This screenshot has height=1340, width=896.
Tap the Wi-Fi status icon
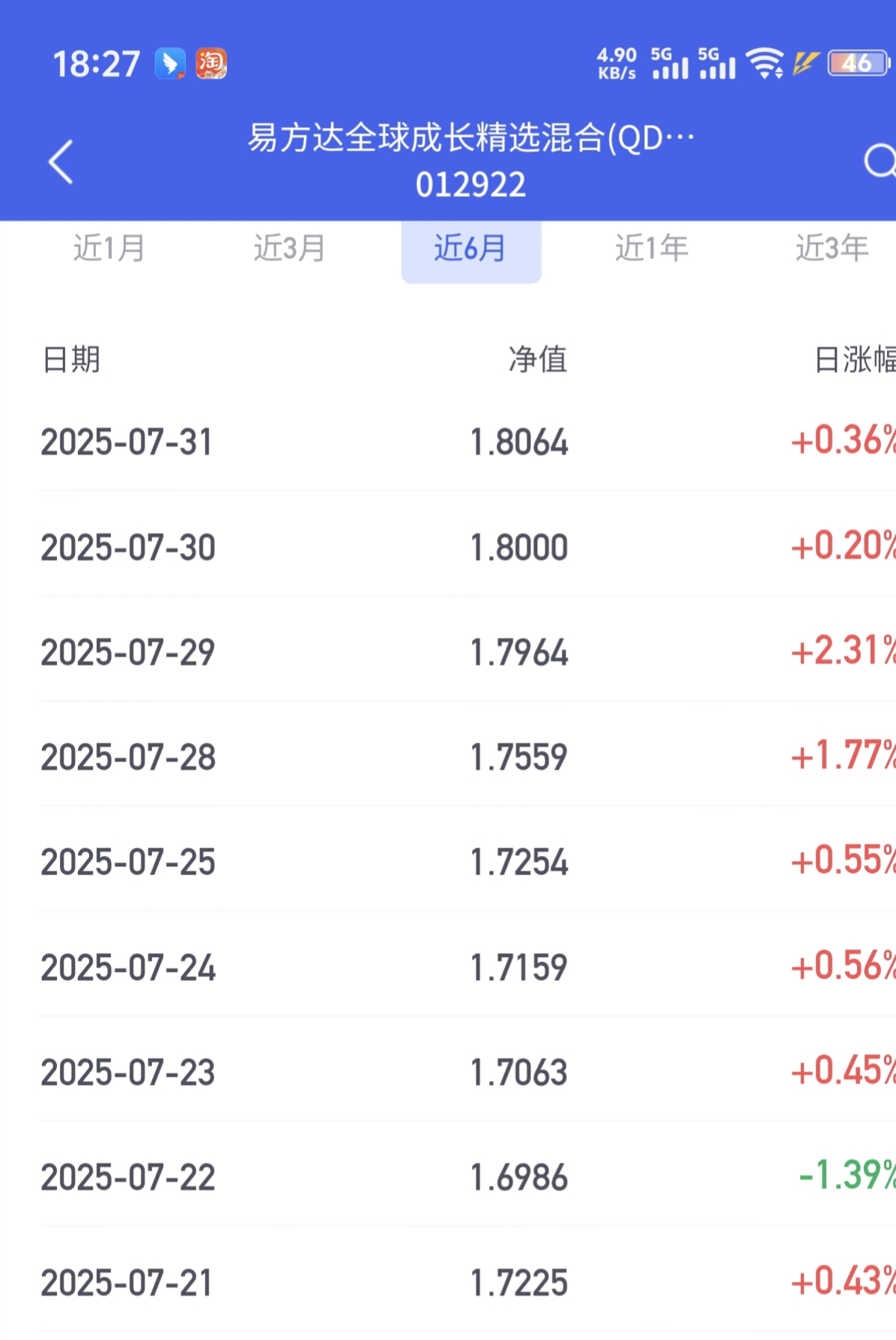[766, 63]
